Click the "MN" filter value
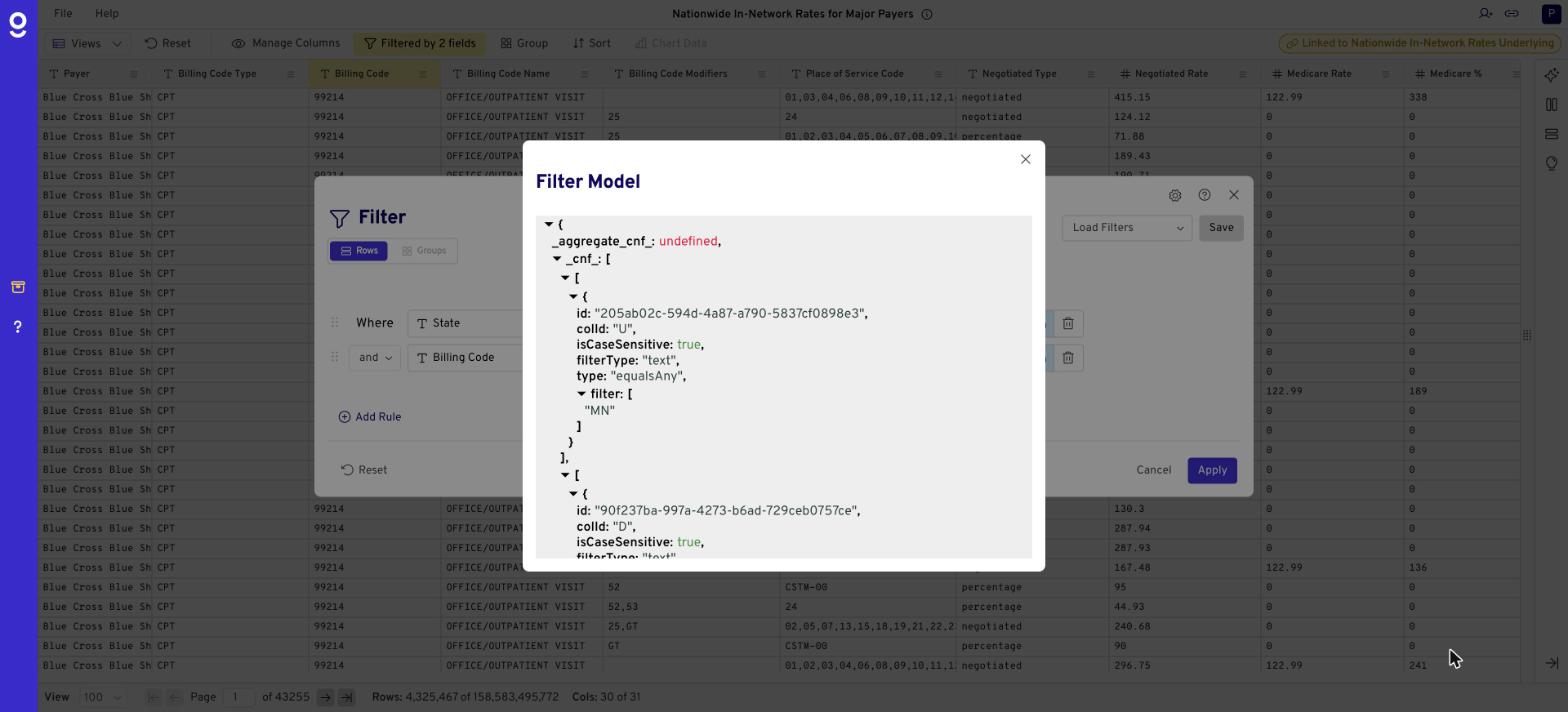 pos(599,411)
